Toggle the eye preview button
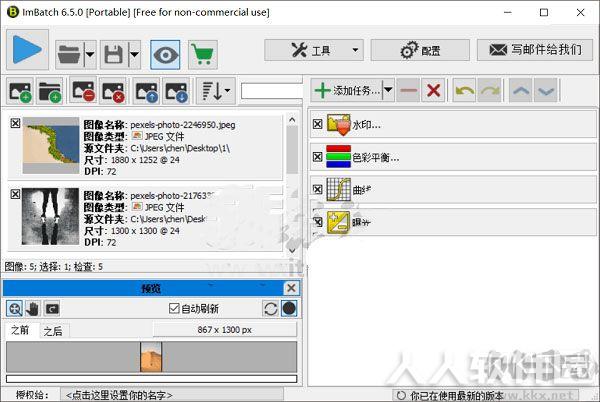The width and height of the screenshot is (600, 402). (165, 55)
